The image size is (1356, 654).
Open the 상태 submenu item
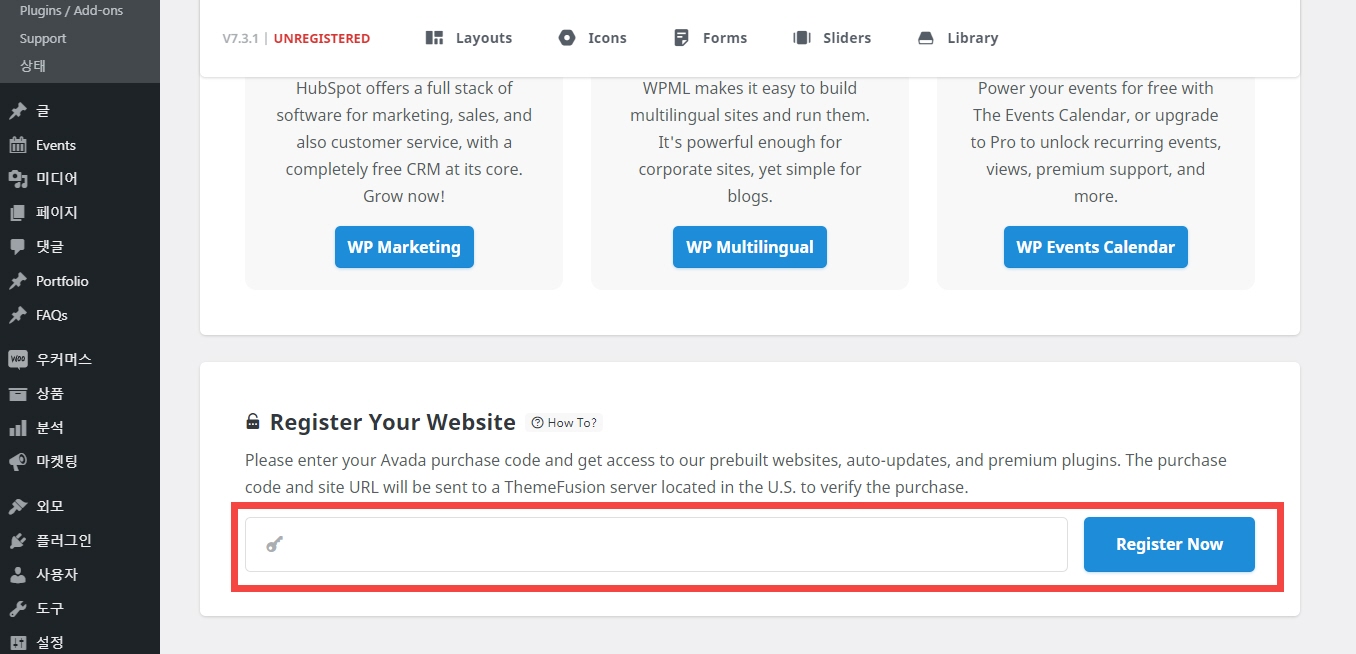click(33, 65)
